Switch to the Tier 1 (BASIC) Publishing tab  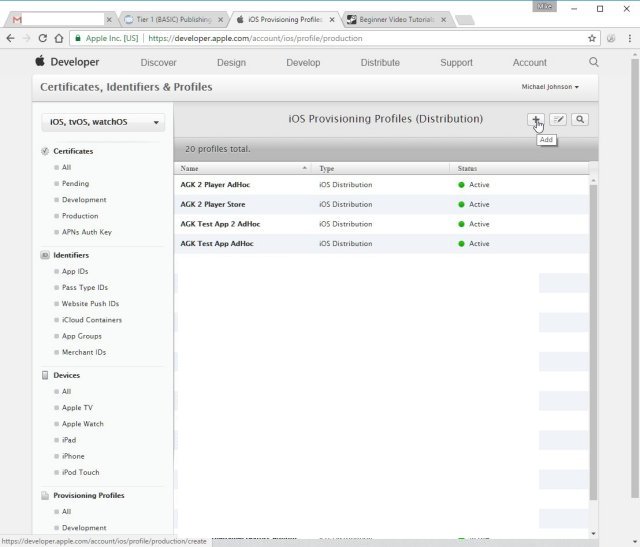[172, 19]
